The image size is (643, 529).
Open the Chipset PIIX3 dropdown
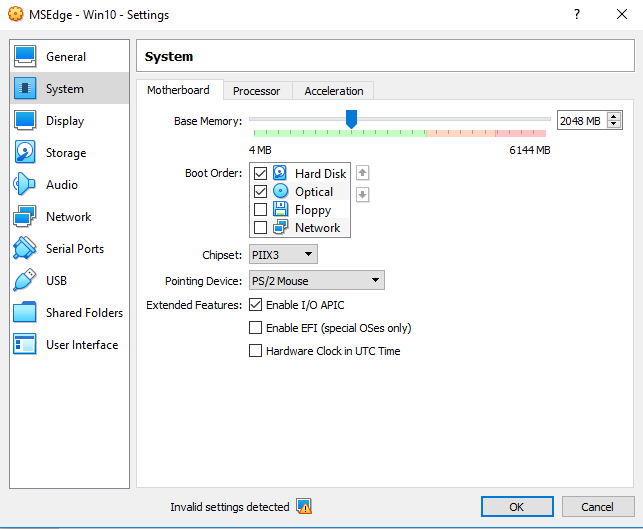[x=283, y=254]
